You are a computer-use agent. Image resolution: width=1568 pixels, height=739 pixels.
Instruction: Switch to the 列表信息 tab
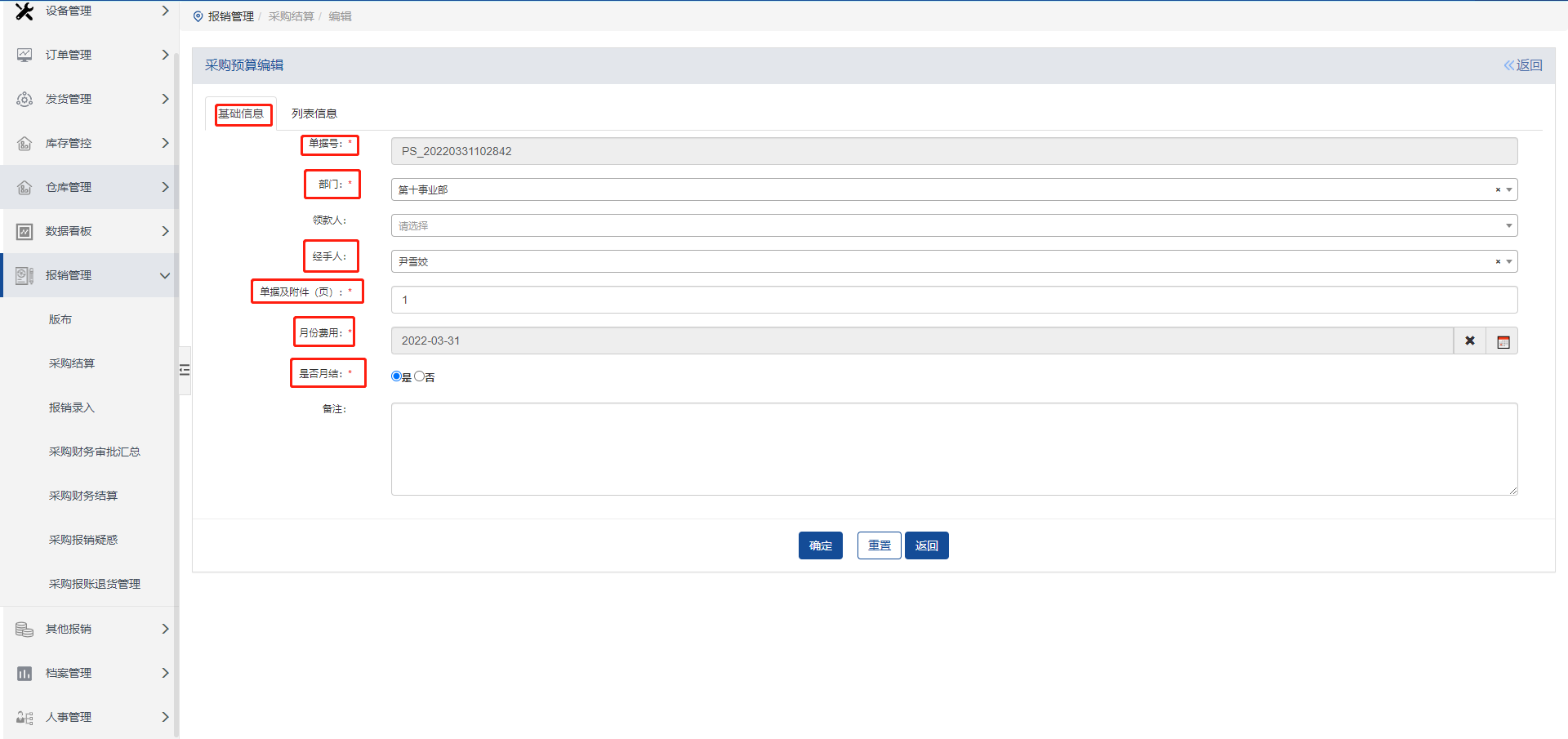(314, 114)
